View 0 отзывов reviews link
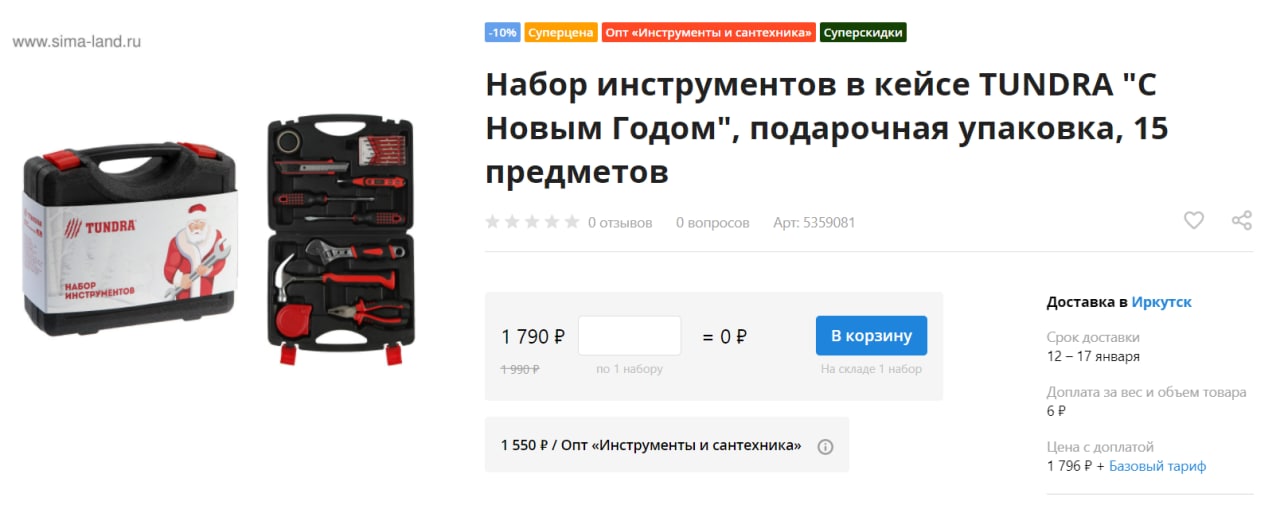The width and height of the screenshot is (1280, 505). [620, 222]
